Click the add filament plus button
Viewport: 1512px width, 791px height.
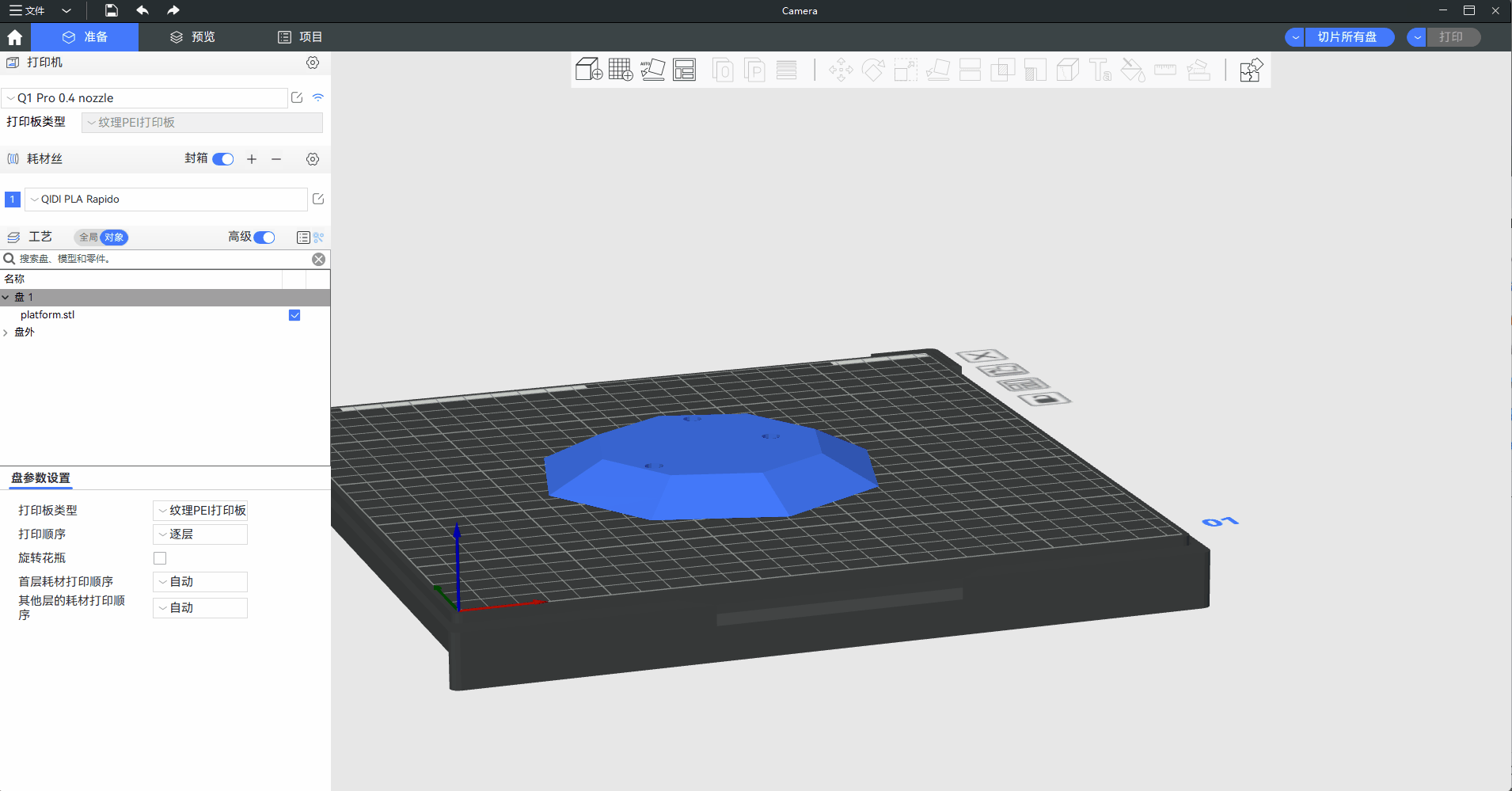(x=252, y=159)
